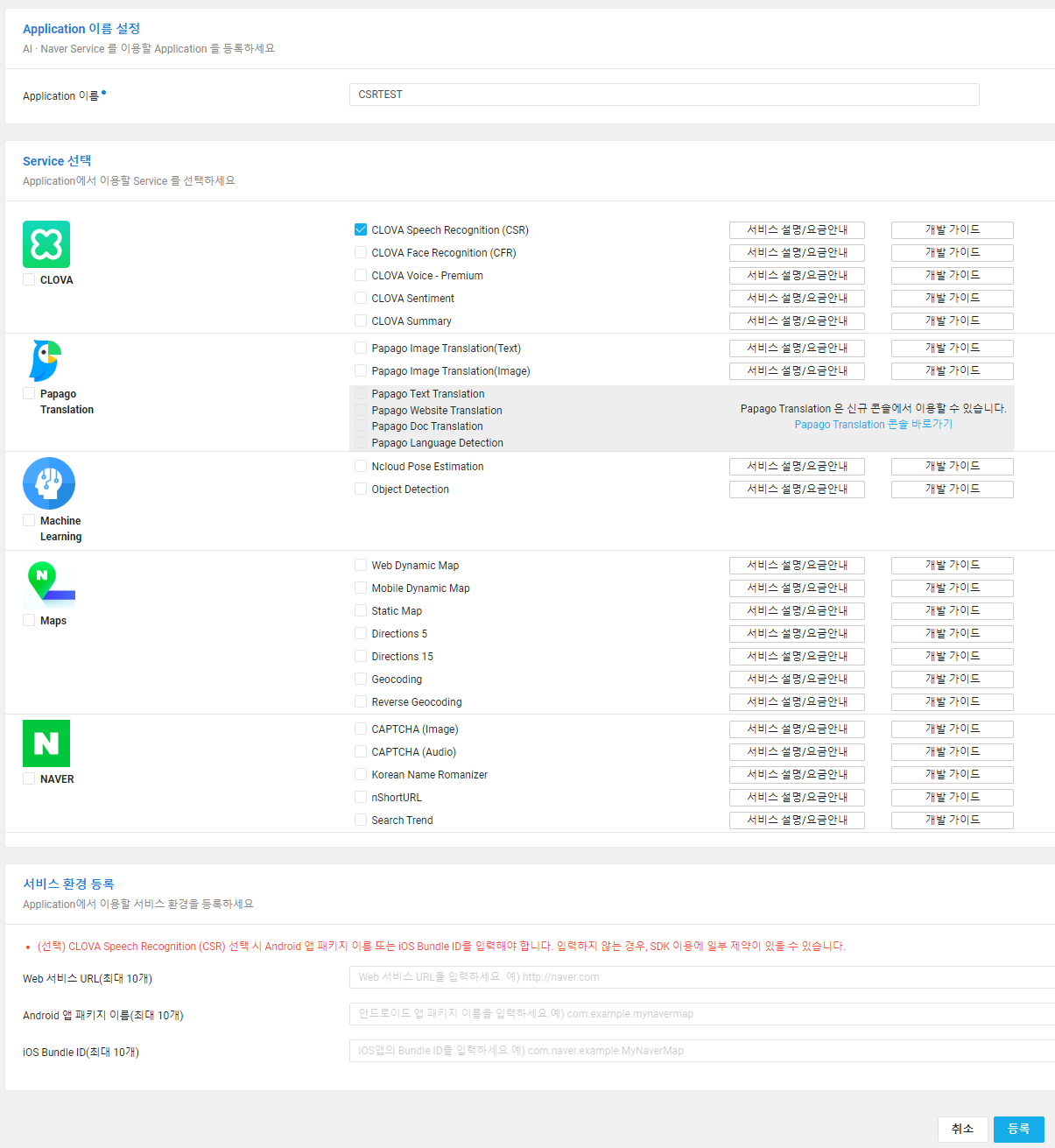Click the Android 앱 패키지 이름 field
This screenshot has width=1055, height=1148.
[x=702, y=1014]
